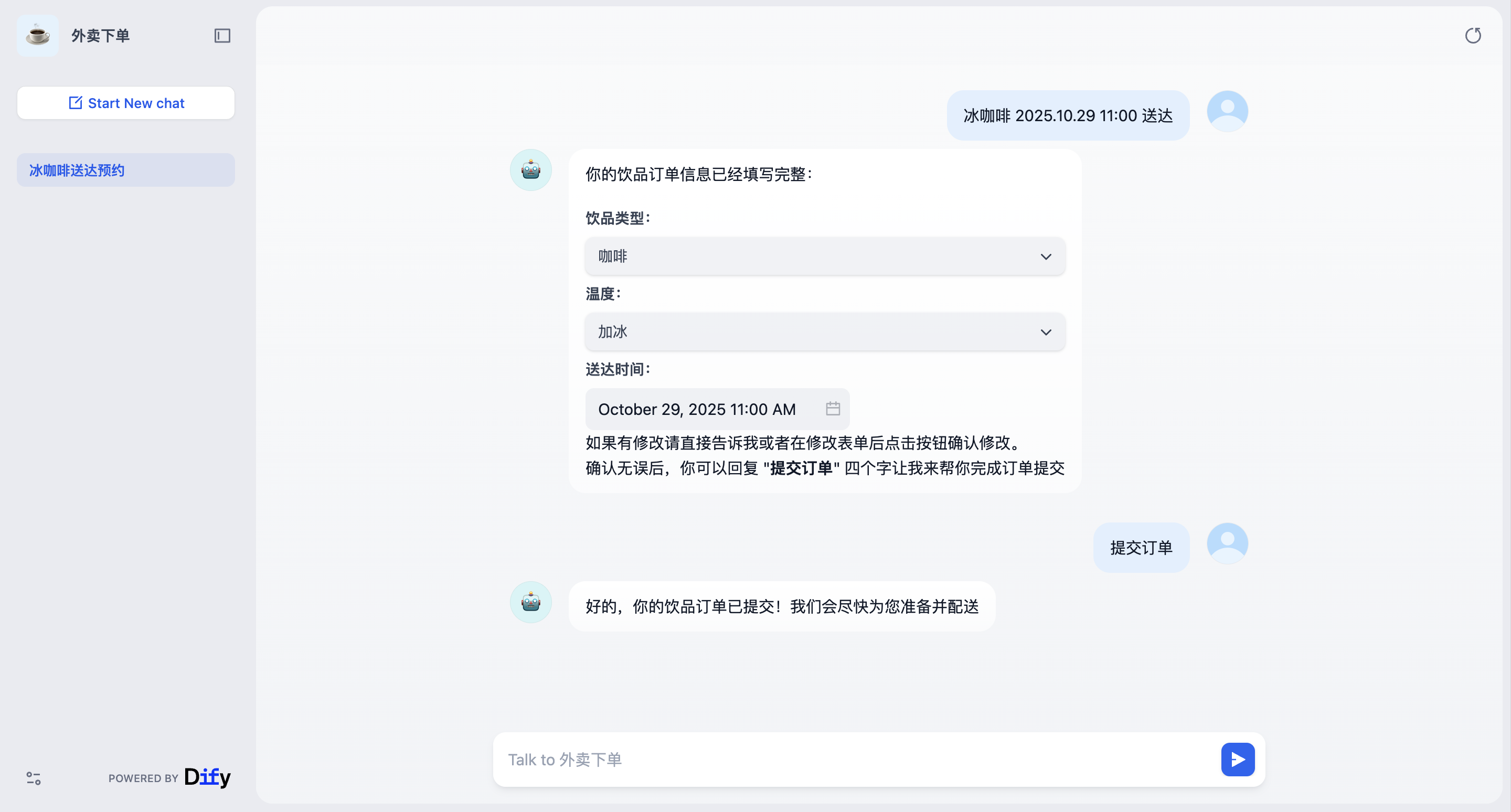Click the first robot avatar icon
Screen dimensions: 1511x812
coord(531,170)
